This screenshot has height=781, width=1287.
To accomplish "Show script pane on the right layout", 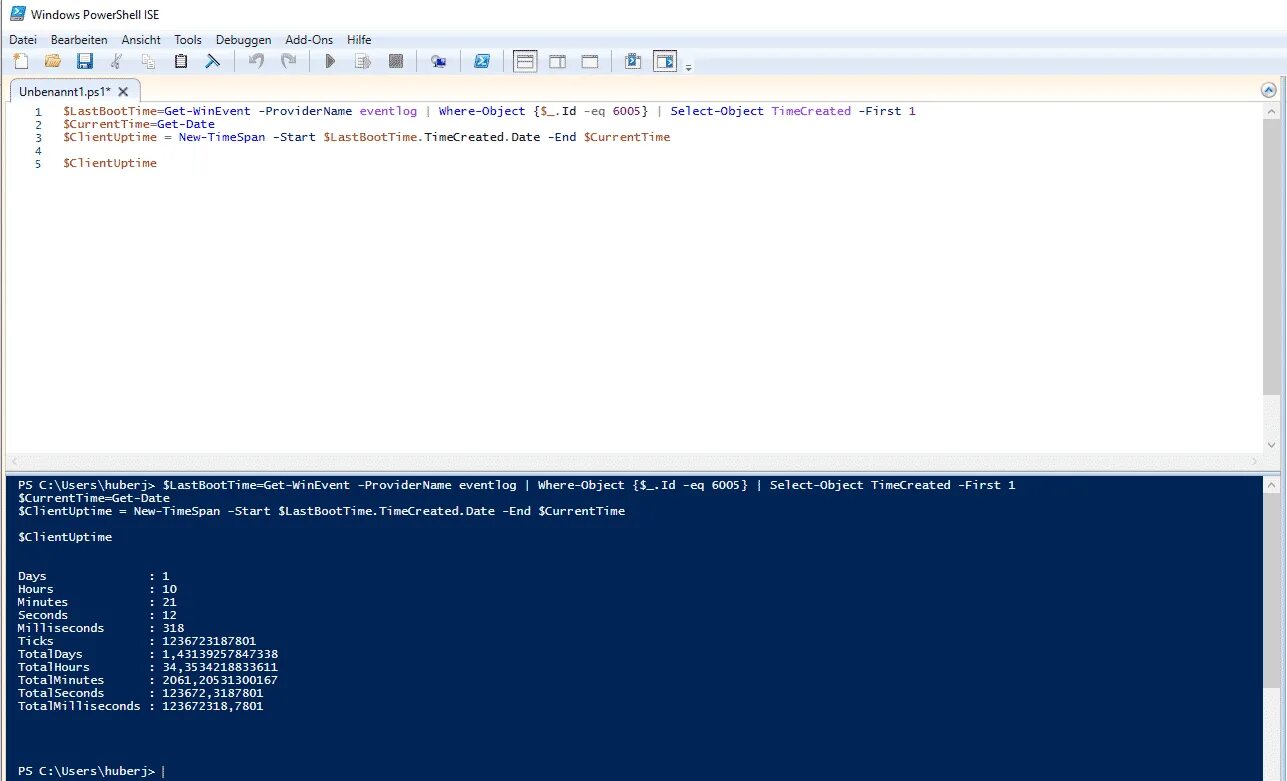I will coord(557,62).
